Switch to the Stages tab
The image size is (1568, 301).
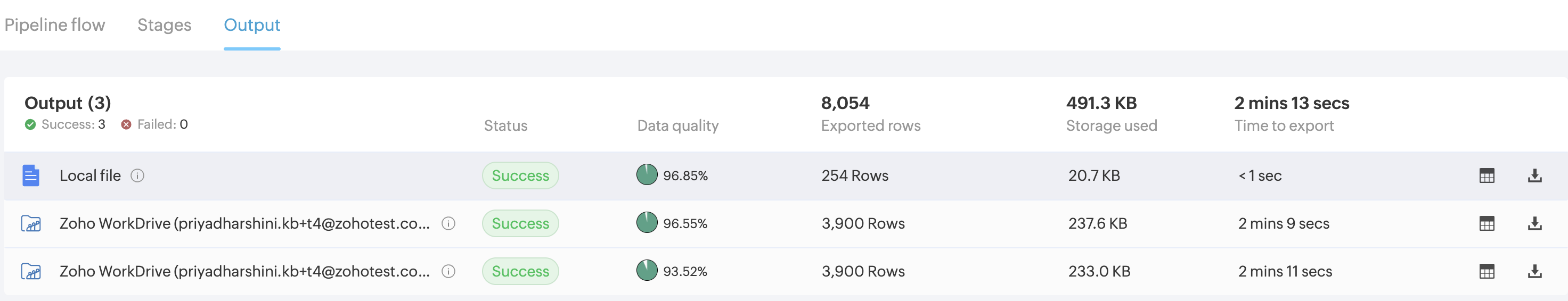[165, 25]
